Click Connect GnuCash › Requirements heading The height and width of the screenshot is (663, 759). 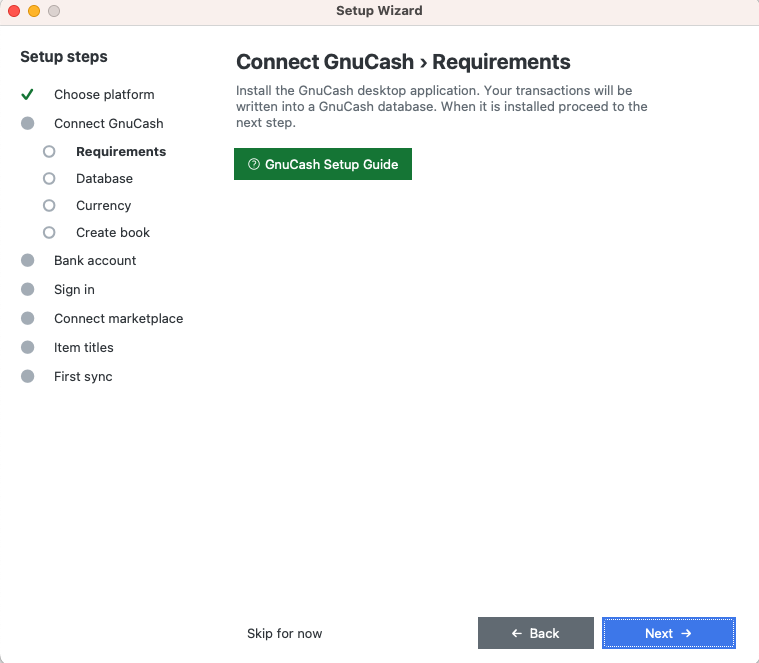pos(403,62)
